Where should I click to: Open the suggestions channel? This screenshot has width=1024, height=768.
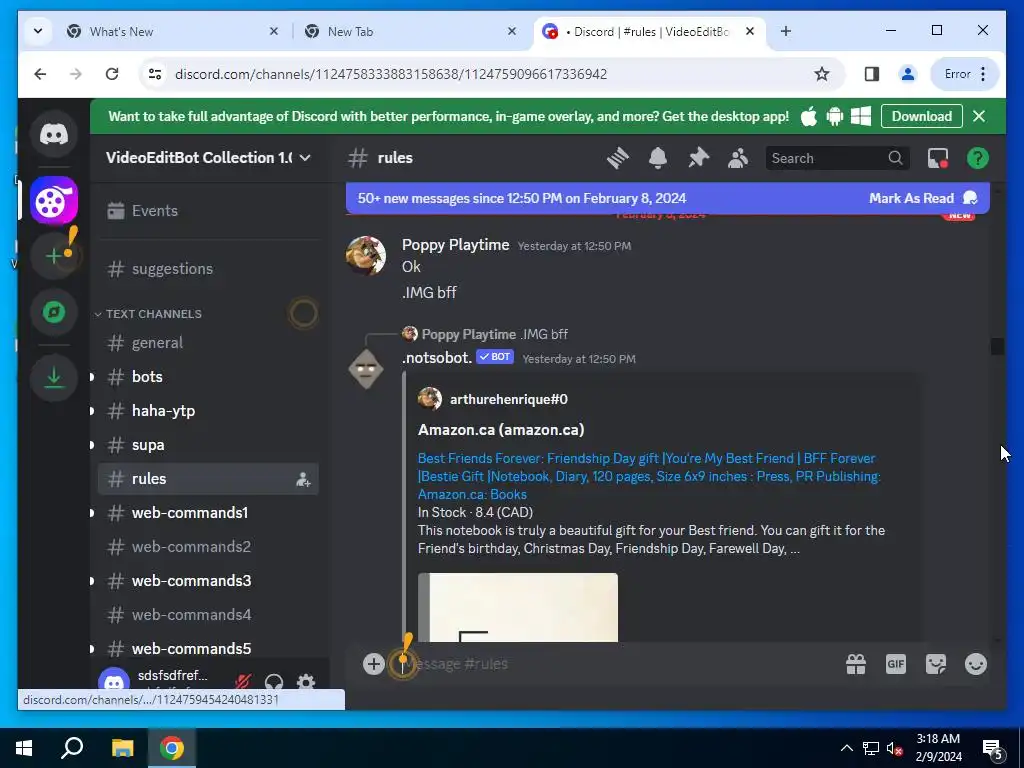[208, 269]
